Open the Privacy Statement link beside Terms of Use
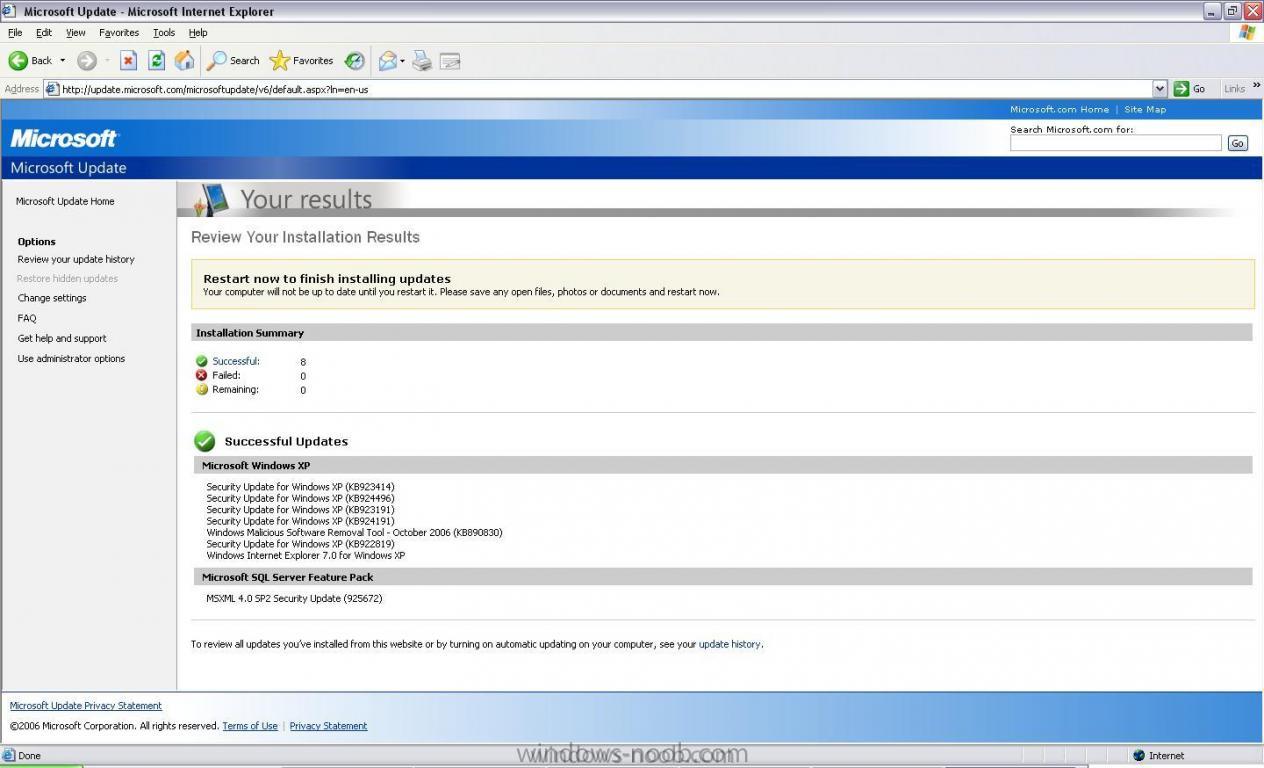Viewport: 1264px width, 768px height. [328, 726]
